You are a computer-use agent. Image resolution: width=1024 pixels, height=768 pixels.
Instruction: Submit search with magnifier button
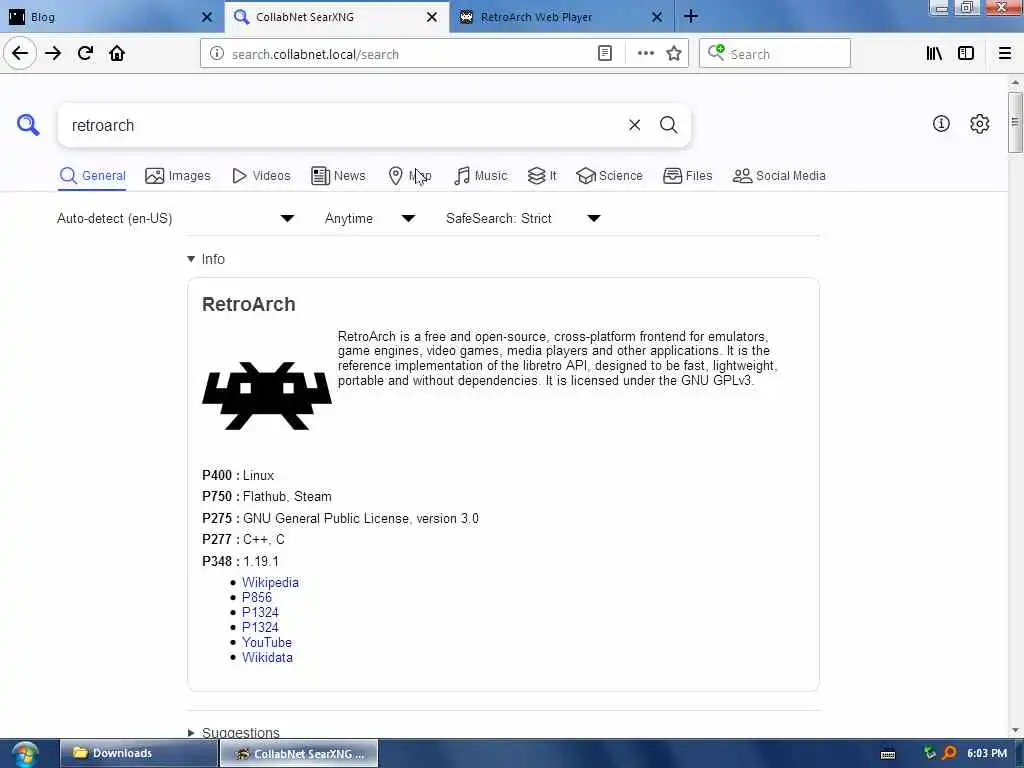pos(668,125)
